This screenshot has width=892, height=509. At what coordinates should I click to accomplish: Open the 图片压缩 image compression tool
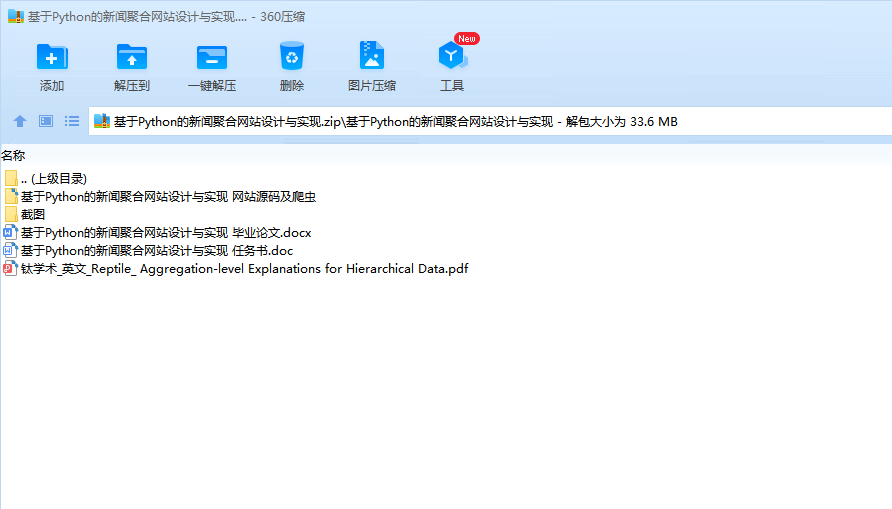tap(371, 56)
